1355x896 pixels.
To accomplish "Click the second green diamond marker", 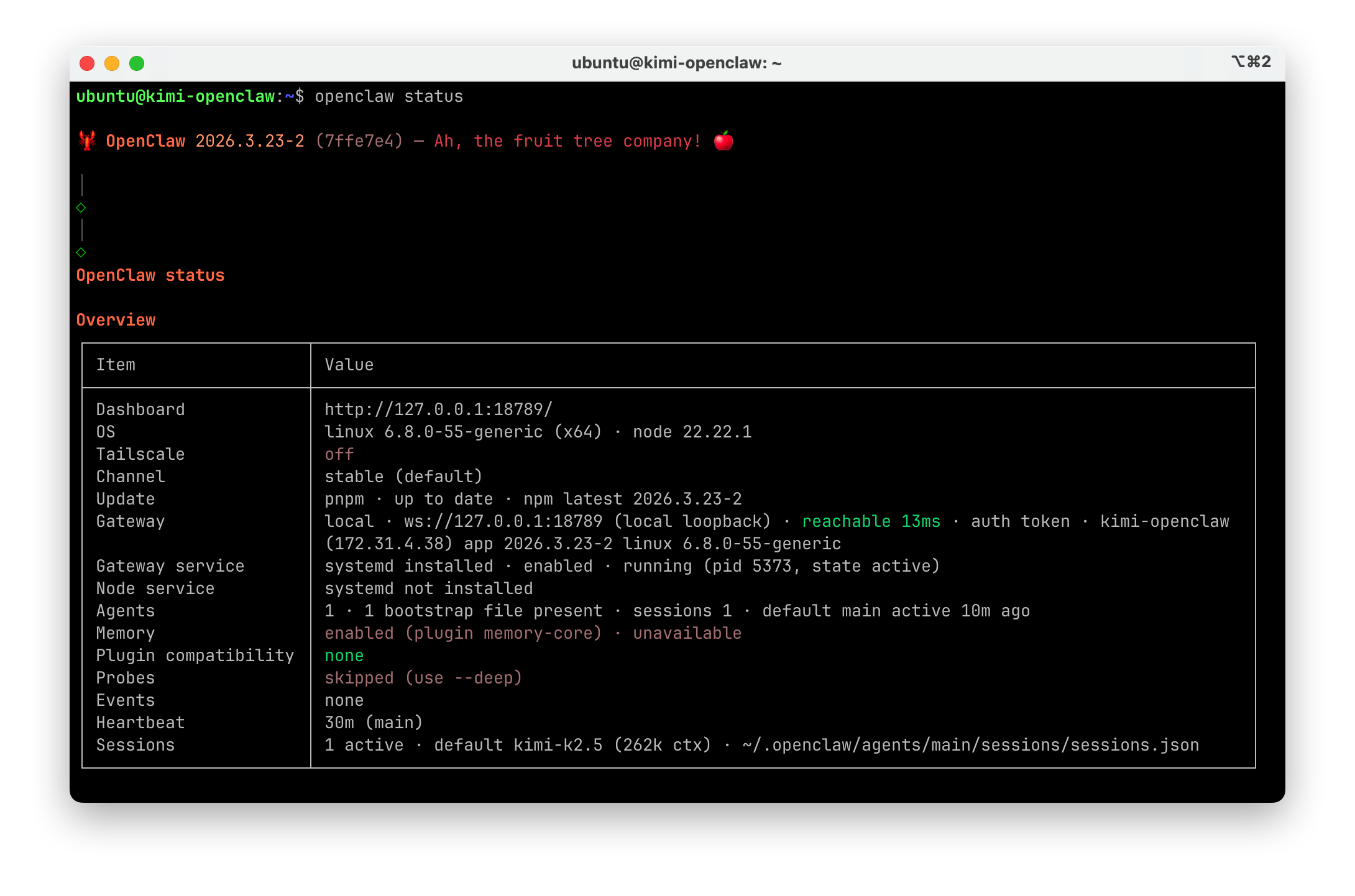I will 81,252.
